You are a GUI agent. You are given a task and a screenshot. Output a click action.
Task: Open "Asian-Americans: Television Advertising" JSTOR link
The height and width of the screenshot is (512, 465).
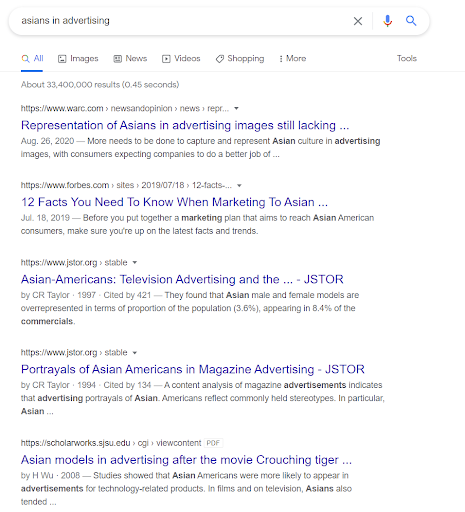(182, 279)
